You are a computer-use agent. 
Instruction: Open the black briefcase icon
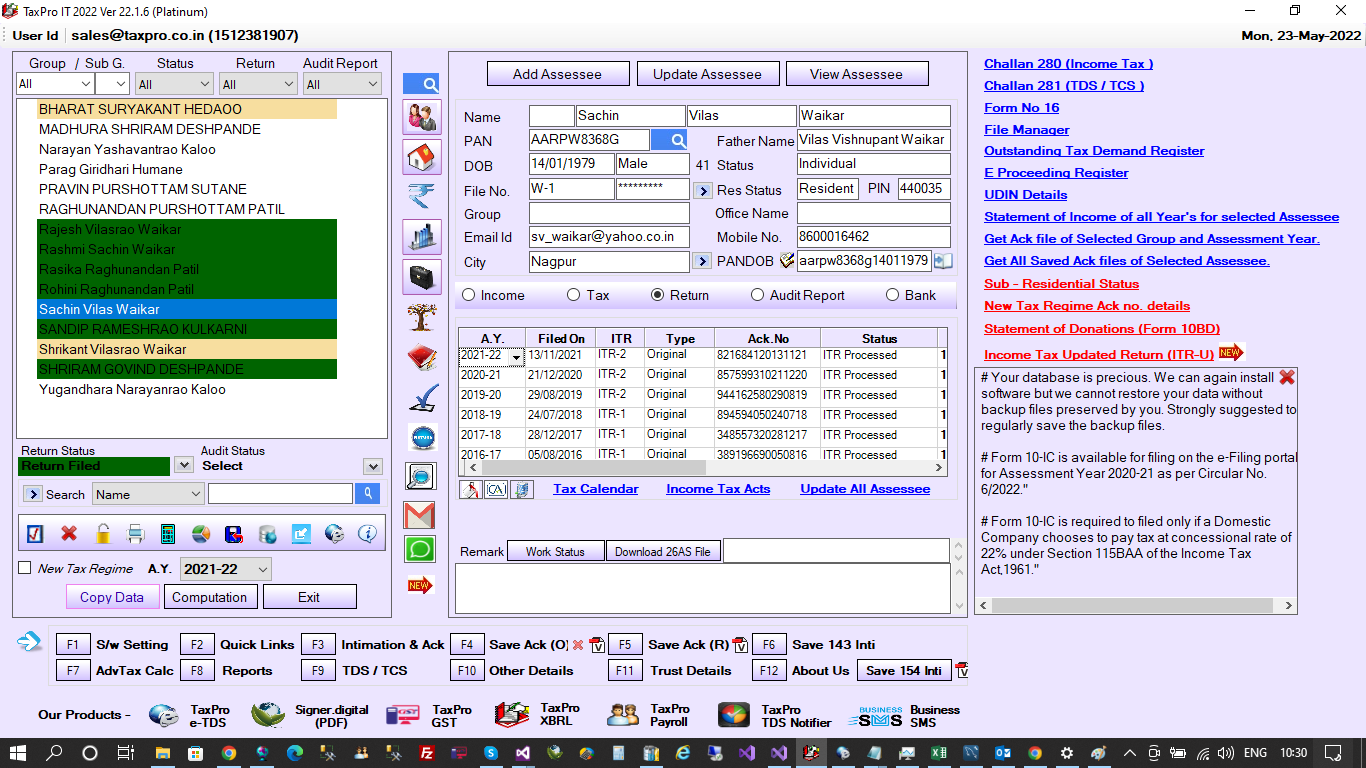[x=421, y=277]
